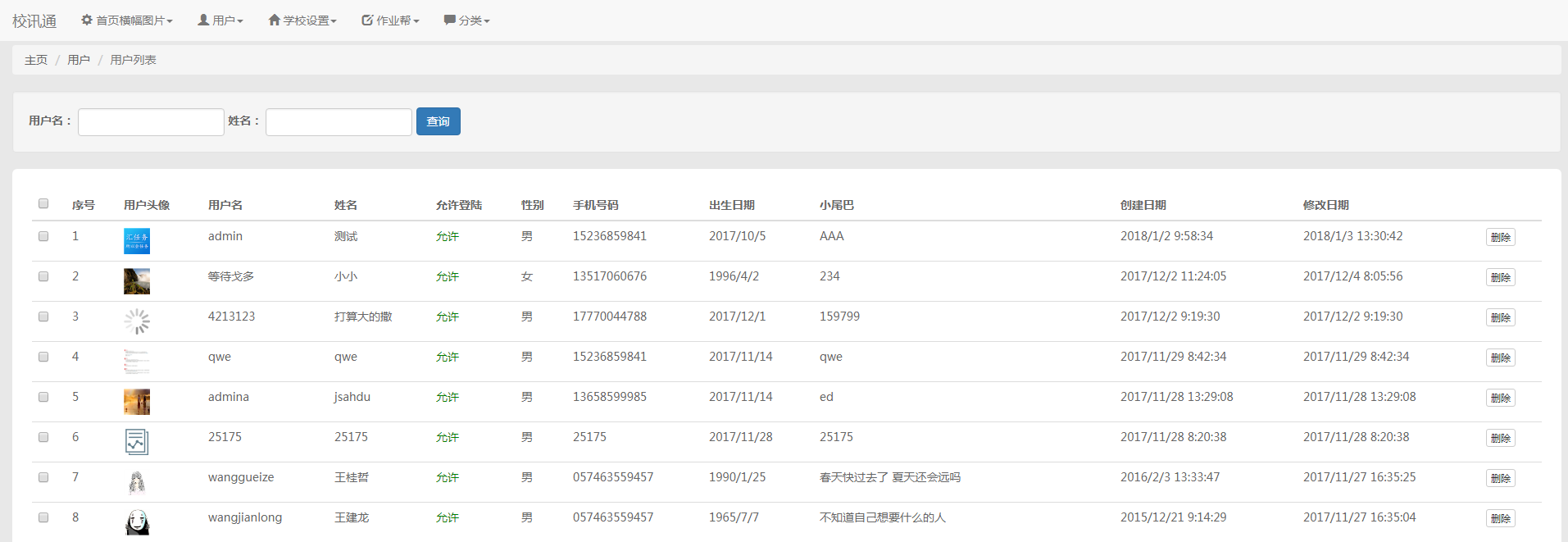Click the No-Face mask avatar of wangjianlong
The width and height of the screenshot is (1568, 542).
point(137,522)
